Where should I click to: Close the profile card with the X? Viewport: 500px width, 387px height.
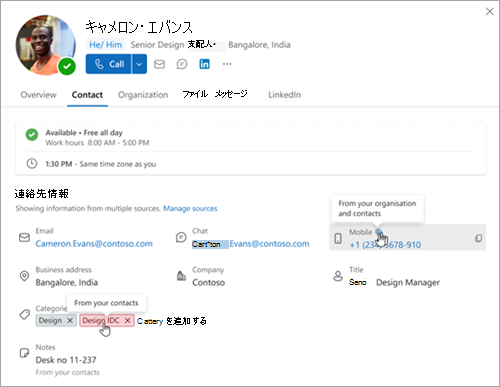[x=490, y=11]
